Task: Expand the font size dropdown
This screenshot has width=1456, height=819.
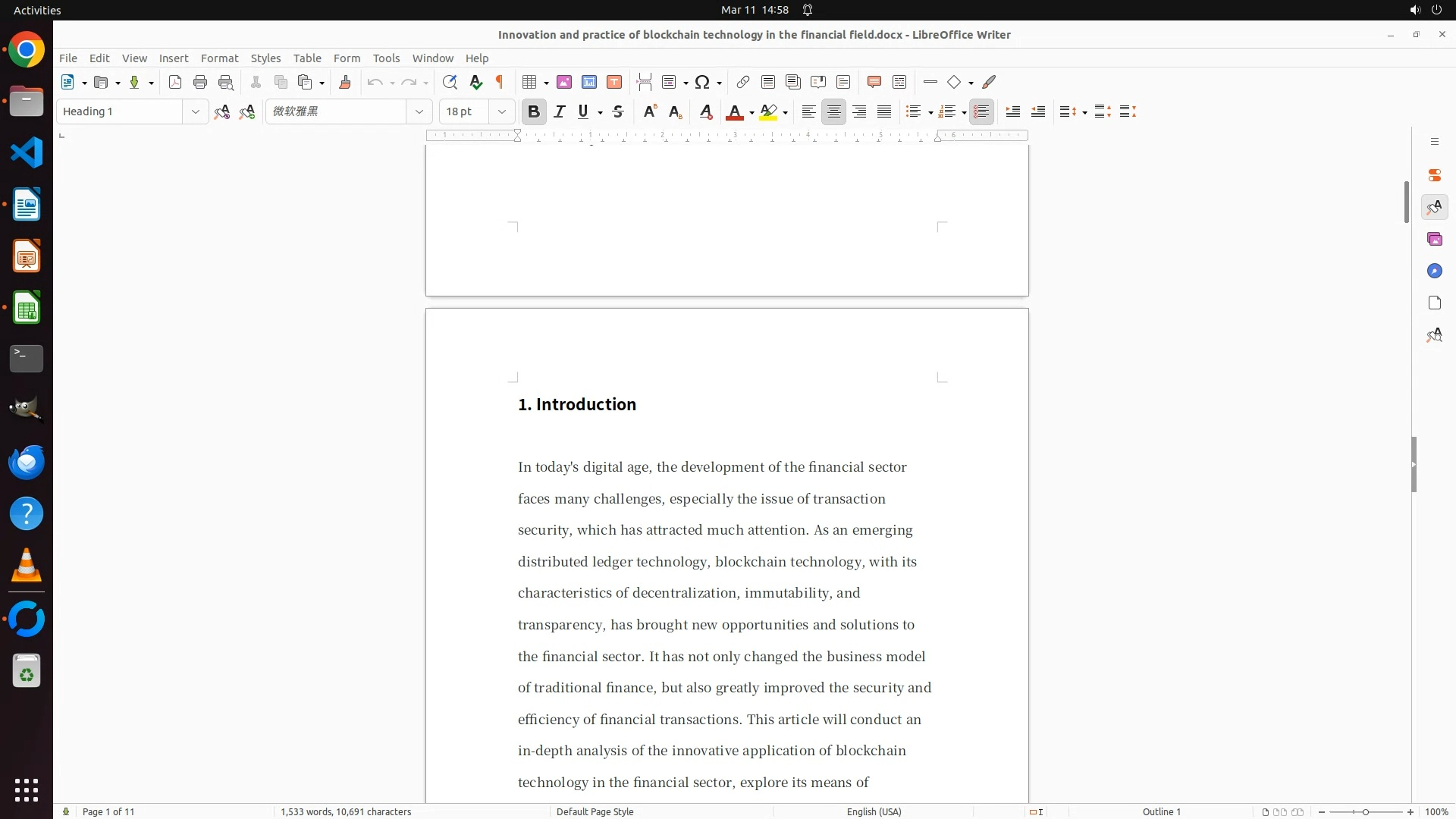Action: [501, 111]
